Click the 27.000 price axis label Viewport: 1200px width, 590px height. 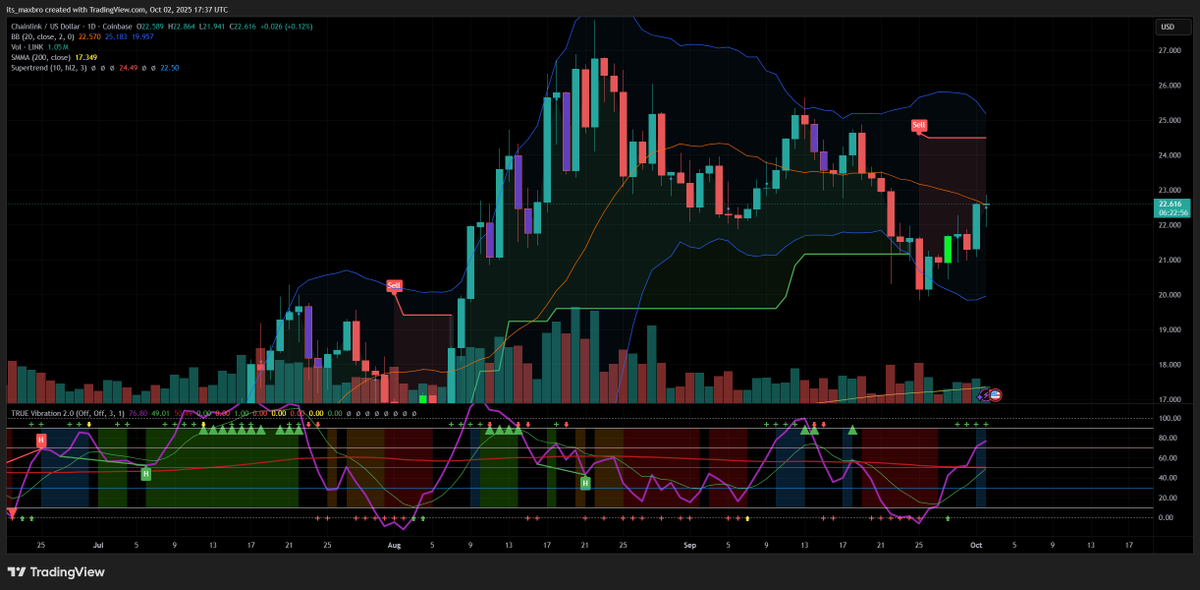pyautogui.click(x=1169, y=50)
